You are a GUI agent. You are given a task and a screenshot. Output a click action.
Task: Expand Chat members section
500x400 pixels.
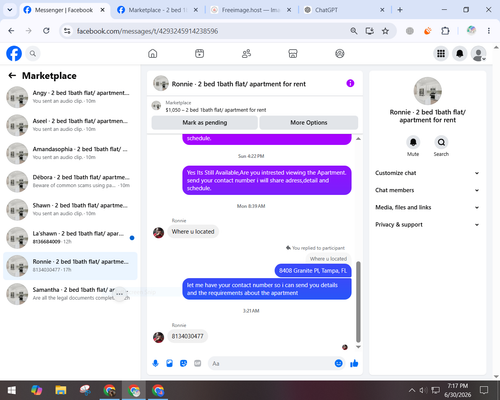tap(427, 190)
